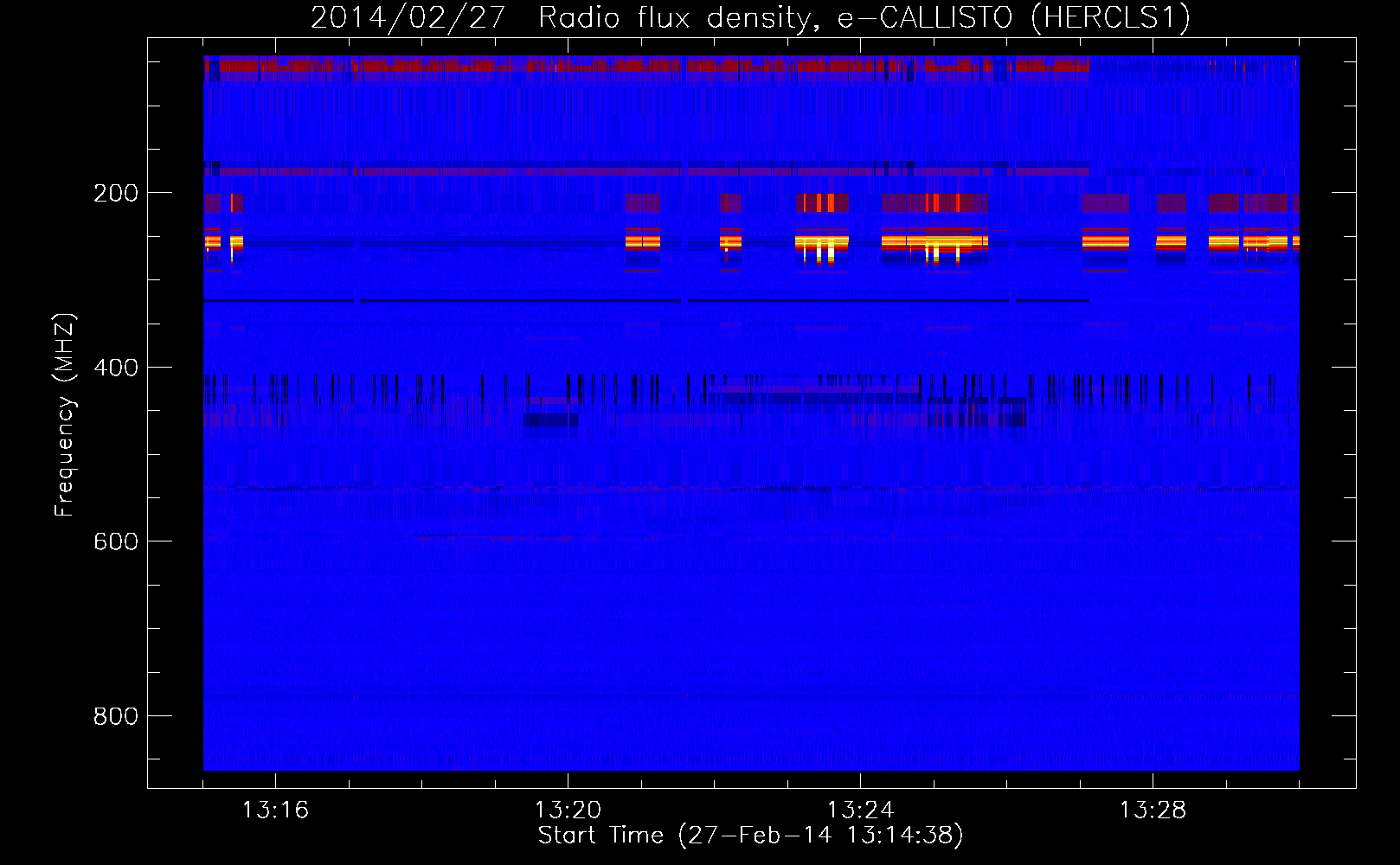Viewport: 1400px width, 865px height.
Task: Click the 13:28 time tick label
Action: coord(1153,811)
